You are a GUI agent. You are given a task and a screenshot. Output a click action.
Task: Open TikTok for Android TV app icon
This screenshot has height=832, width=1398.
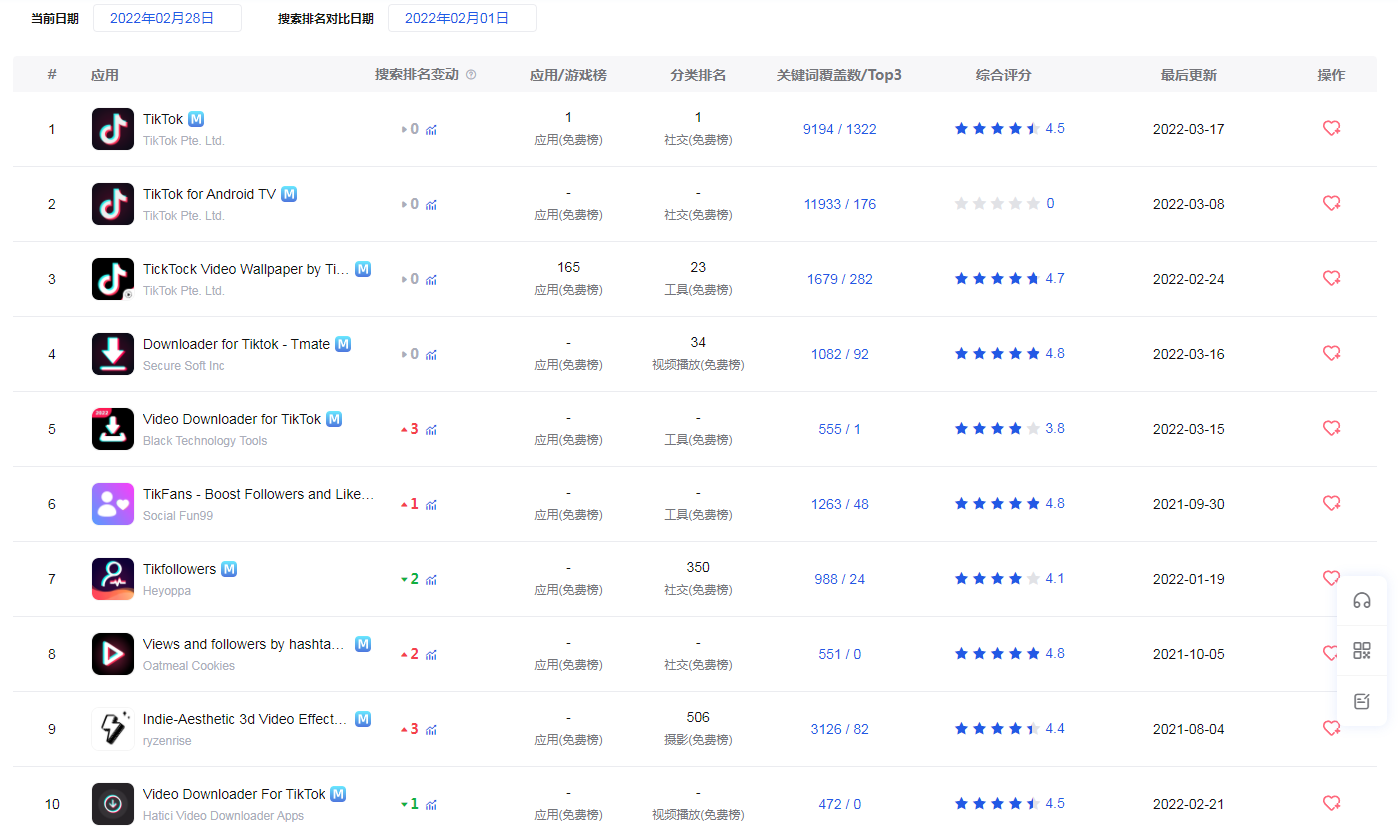tap(113, 204)
